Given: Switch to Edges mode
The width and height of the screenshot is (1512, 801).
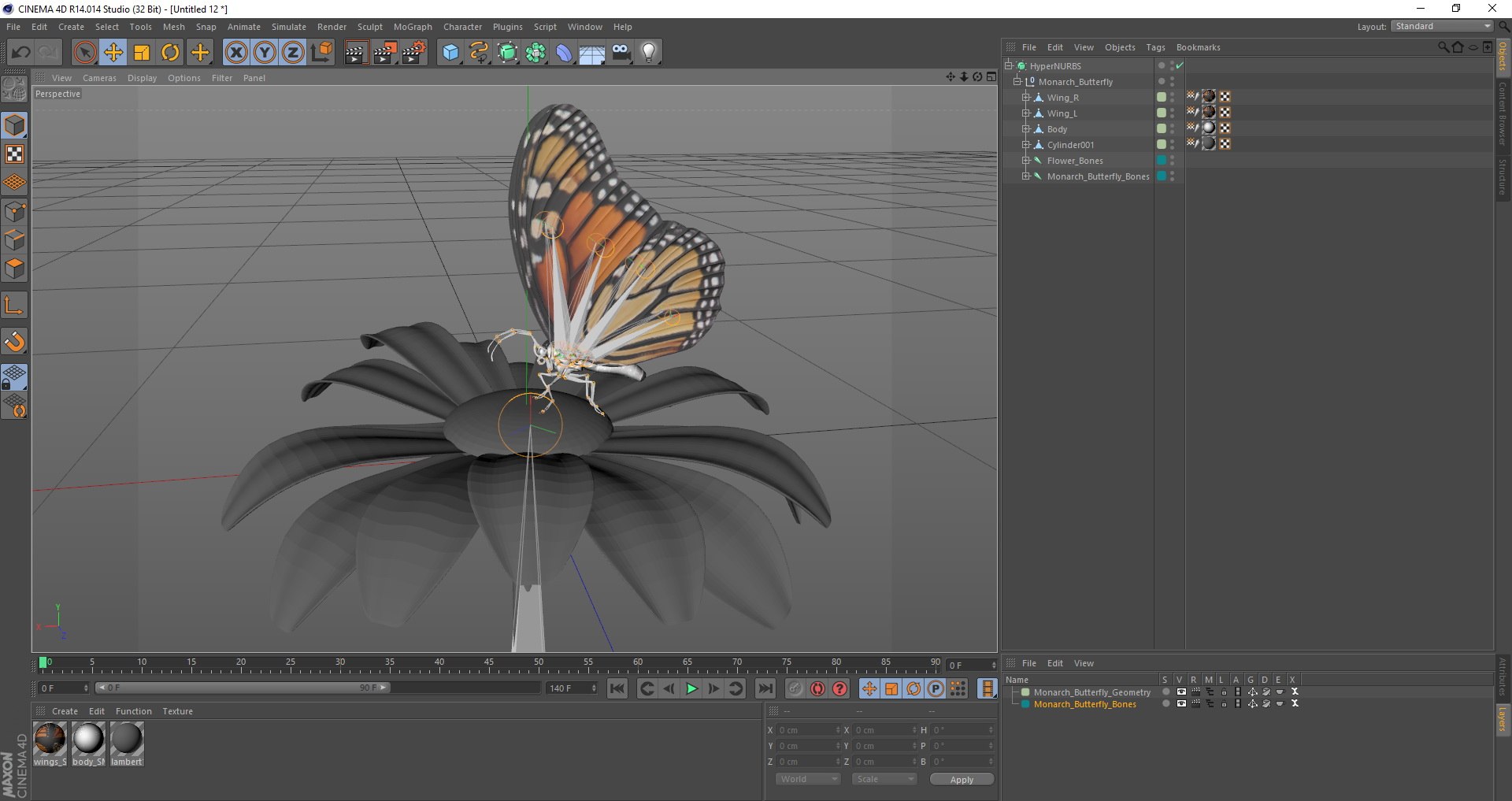Looking at the screenshot, I should click(14, 239).
